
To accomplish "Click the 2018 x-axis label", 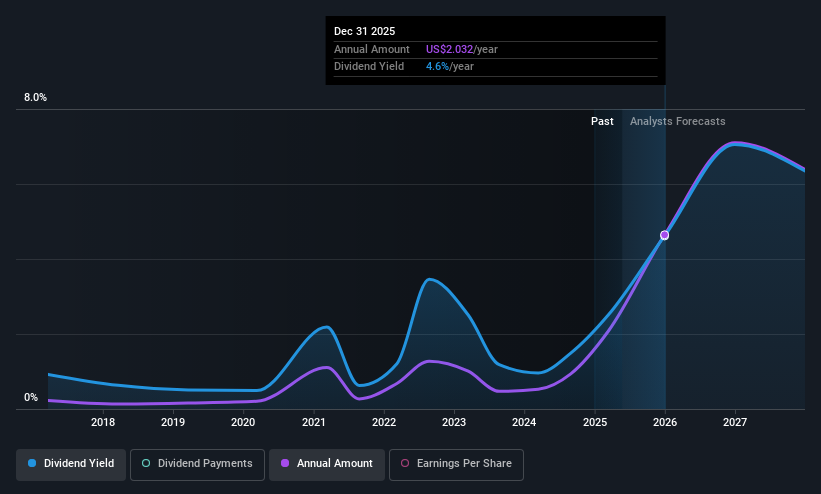I will pos(103,422).
